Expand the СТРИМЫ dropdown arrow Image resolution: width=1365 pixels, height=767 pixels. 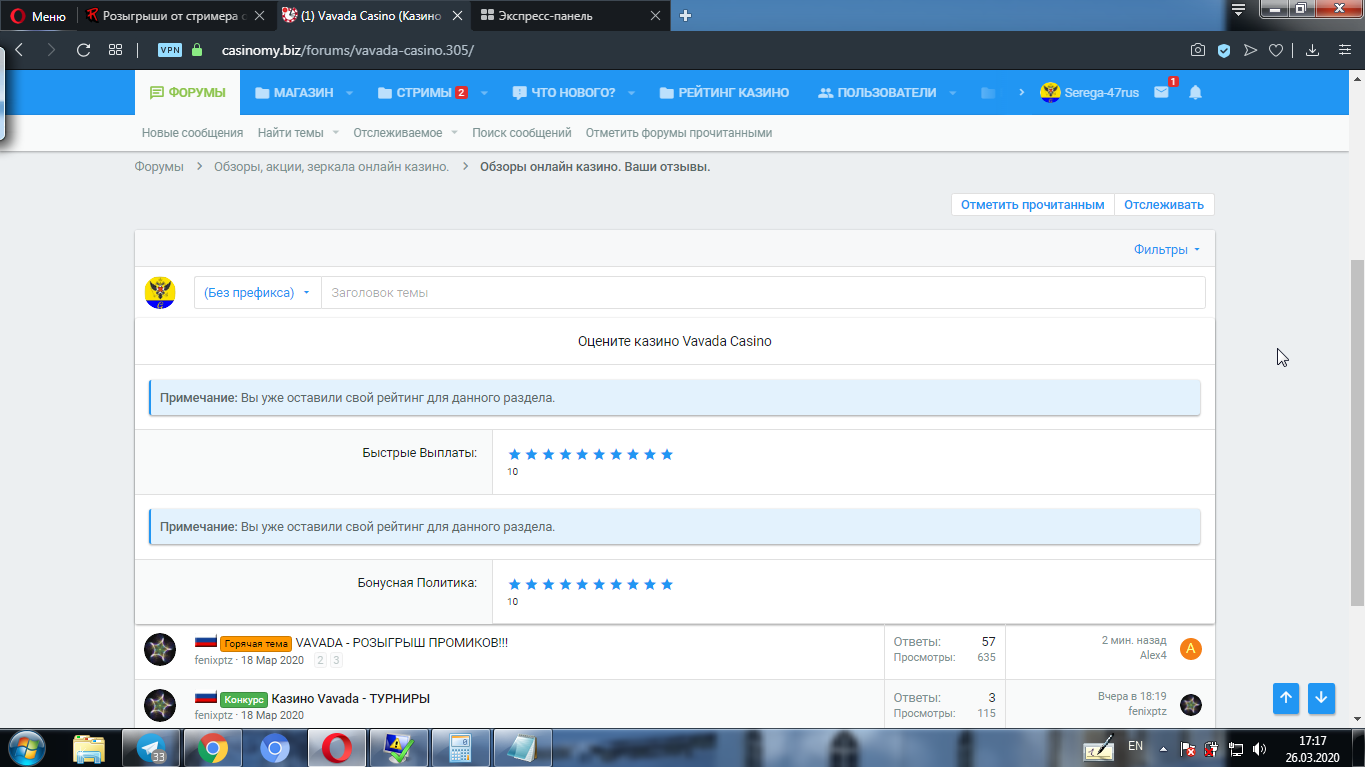(484, 93)
